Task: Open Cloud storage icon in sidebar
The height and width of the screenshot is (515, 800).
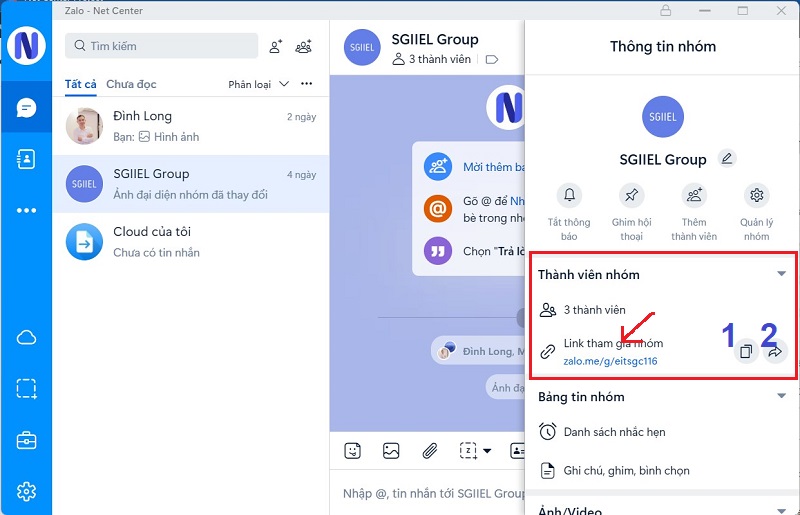Action: [26, 337]
